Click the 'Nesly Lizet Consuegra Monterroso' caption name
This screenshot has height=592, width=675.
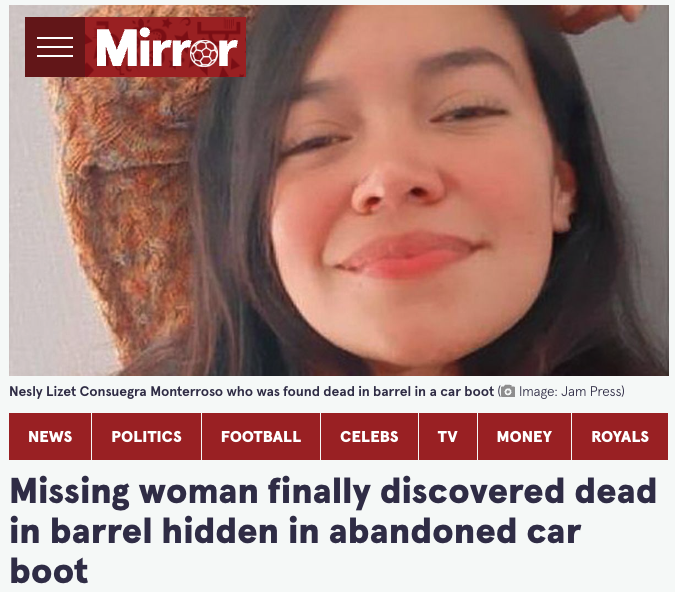pos(116,391)
